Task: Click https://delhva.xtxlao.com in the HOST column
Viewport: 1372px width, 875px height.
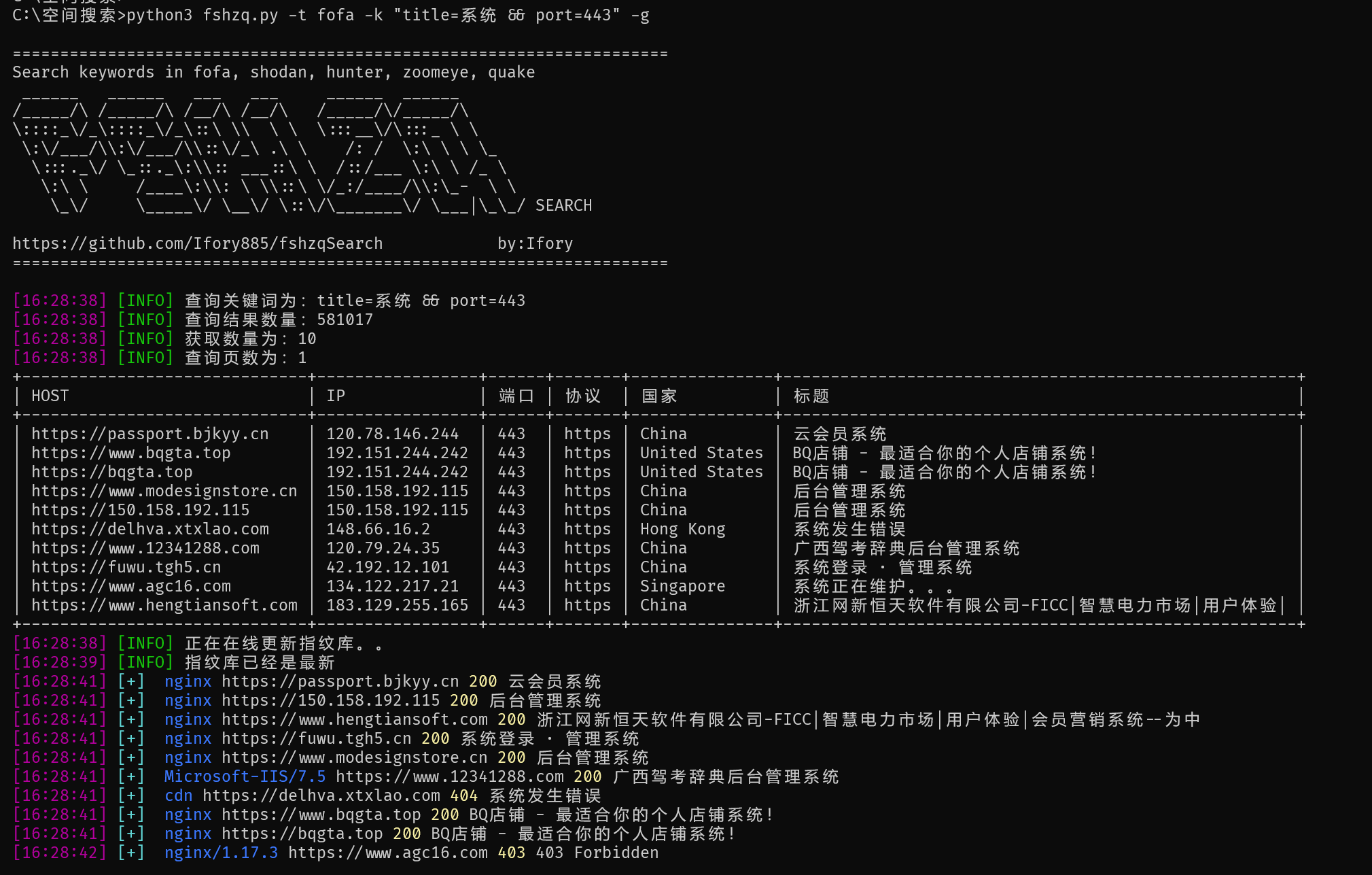Action: click(x=149, y=529)
